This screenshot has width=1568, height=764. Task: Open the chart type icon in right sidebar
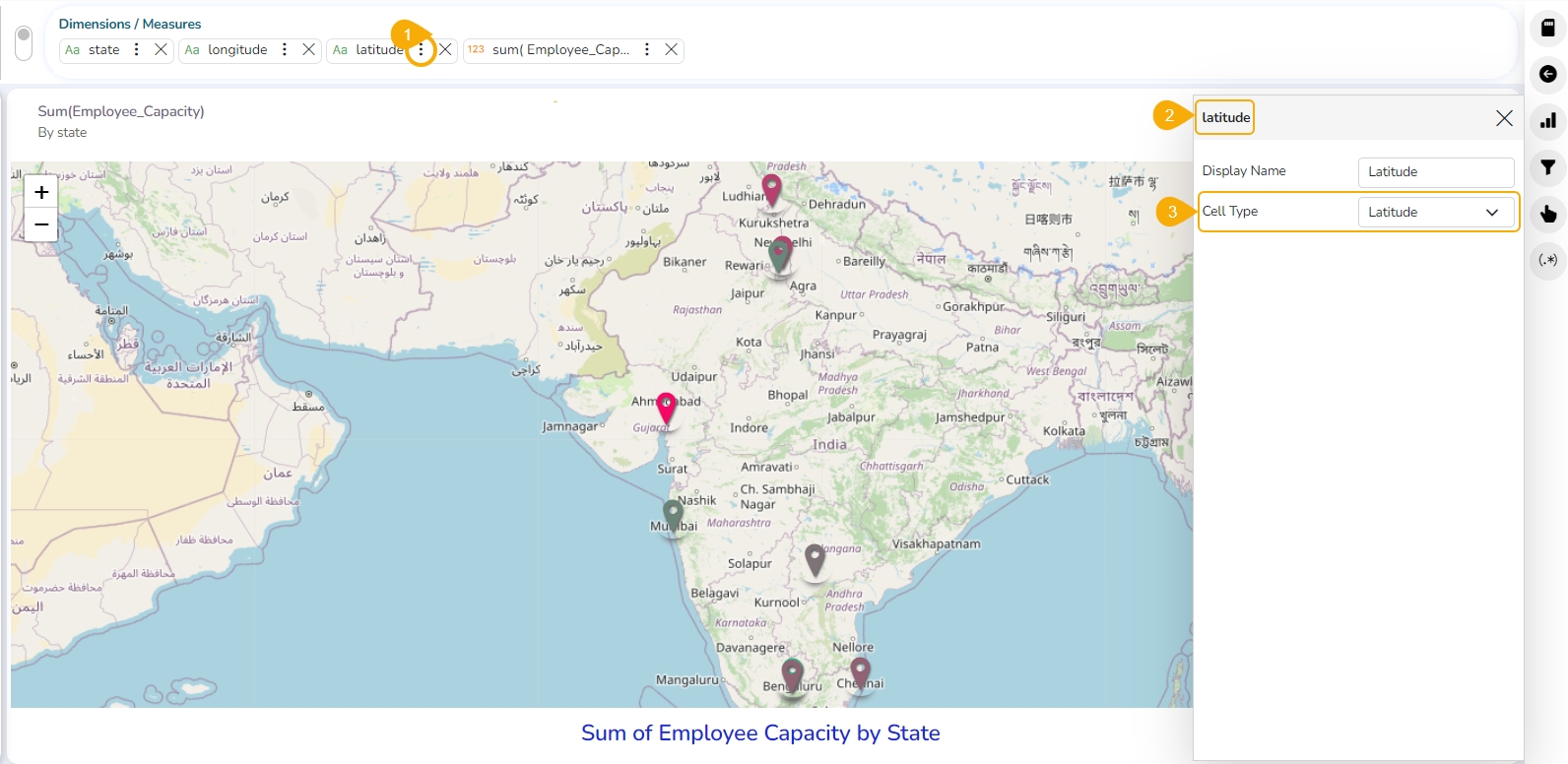1548,121
